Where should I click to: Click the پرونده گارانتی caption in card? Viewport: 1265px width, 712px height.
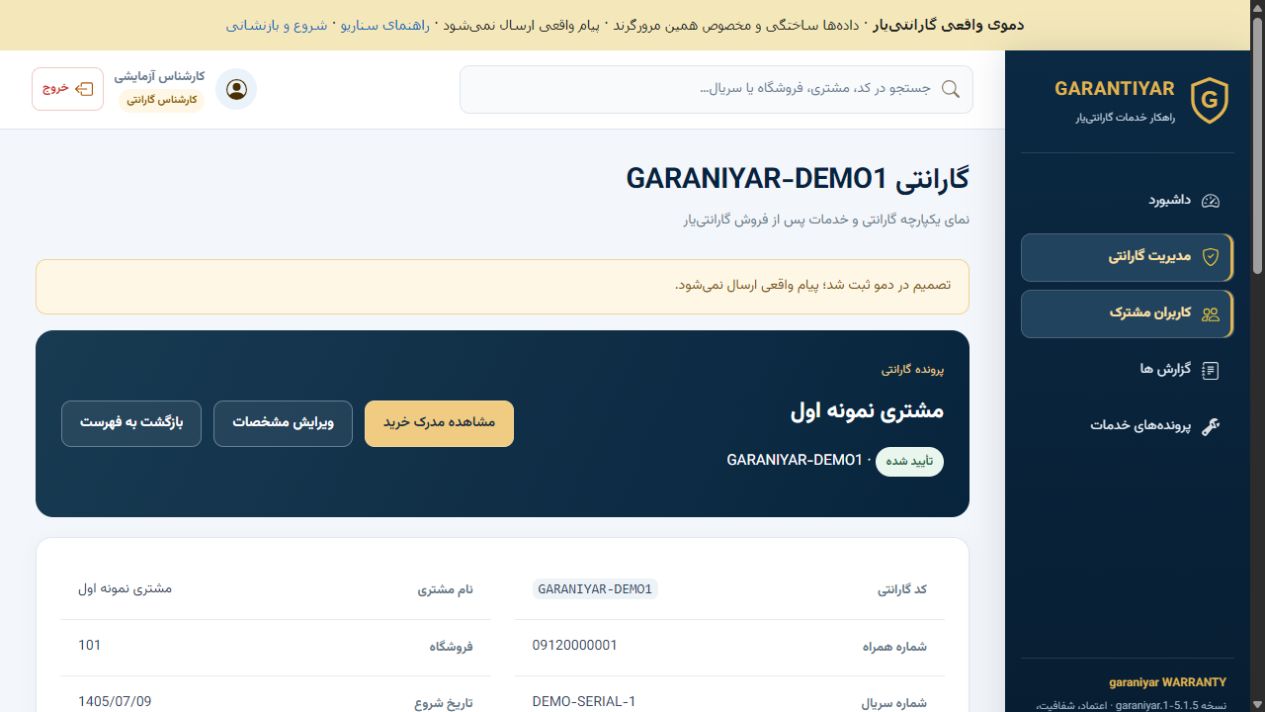click(x=912, y=369)
